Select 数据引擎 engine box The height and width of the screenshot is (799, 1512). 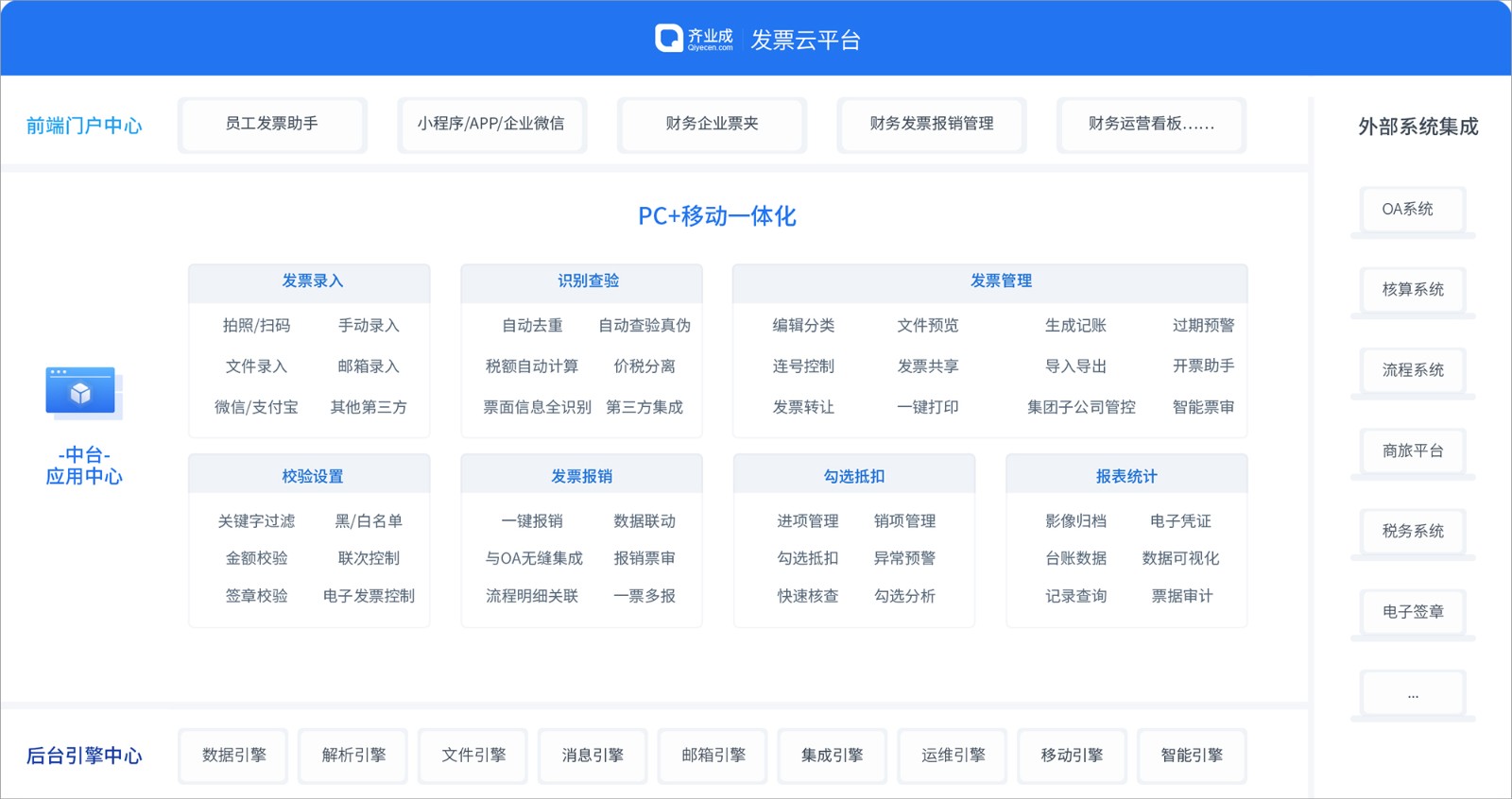[233, 756]
